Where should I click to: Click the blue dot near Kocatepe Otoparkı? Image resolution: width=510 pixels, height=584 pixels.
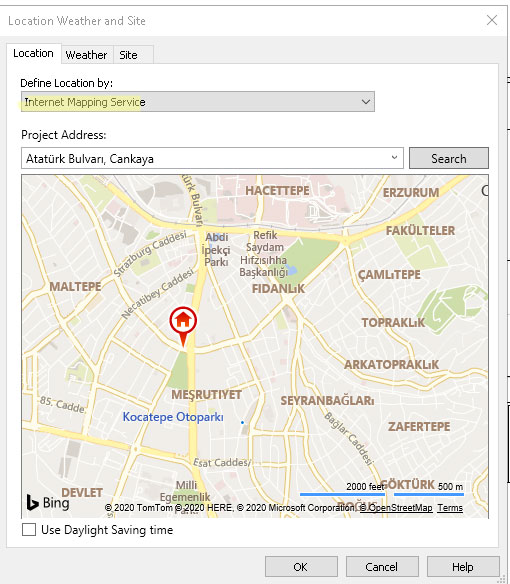[243, 422]
